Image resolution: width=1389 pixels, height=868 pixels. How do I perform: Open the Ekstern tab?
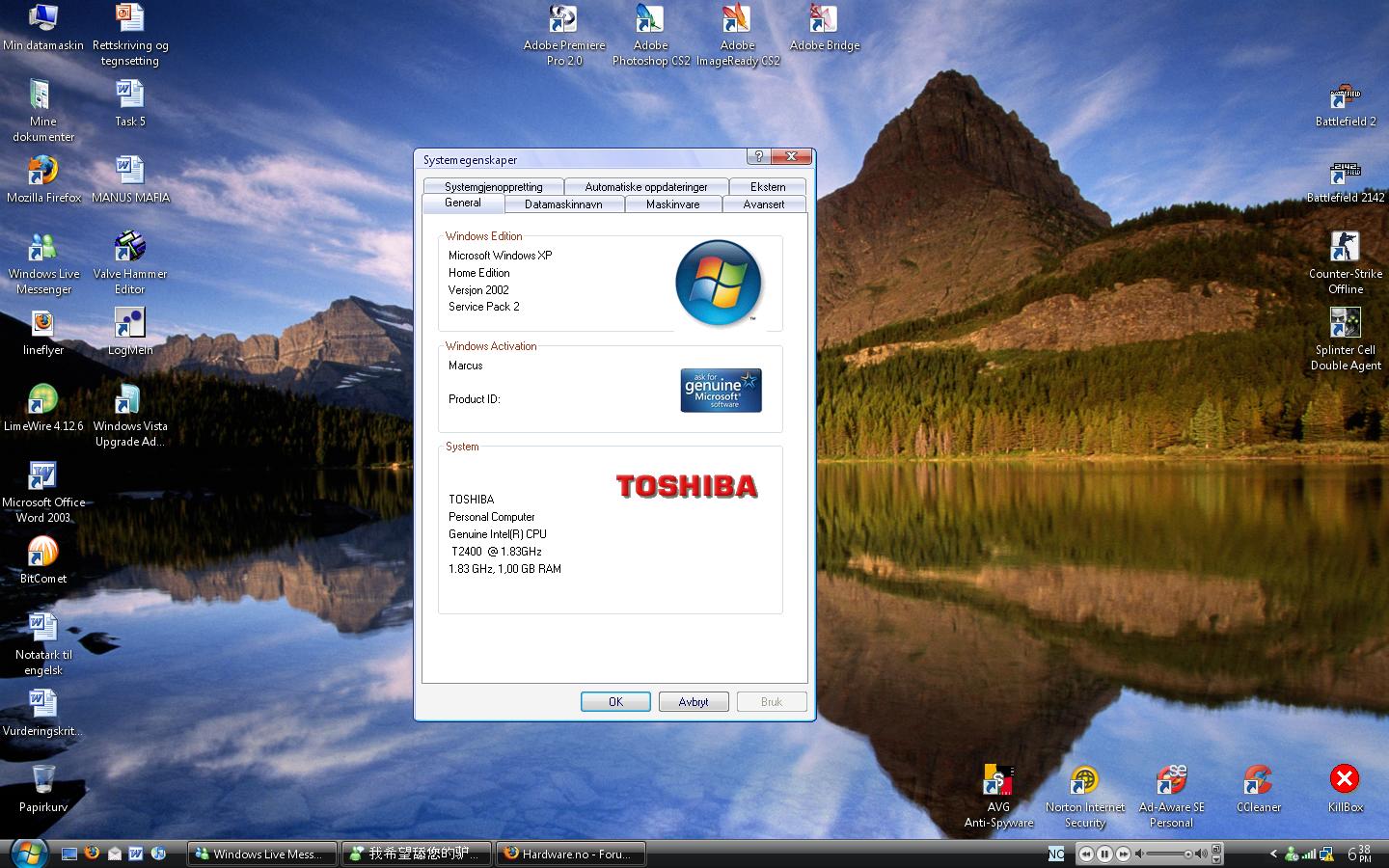[768, 186]
